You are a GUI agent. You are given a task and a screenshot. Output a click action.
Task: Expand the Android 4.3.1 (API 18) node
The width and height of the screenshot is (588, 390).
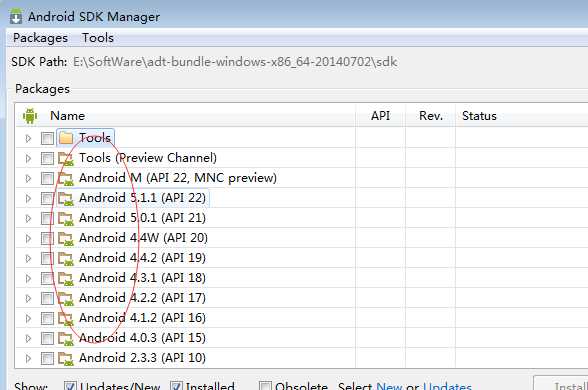28,278
